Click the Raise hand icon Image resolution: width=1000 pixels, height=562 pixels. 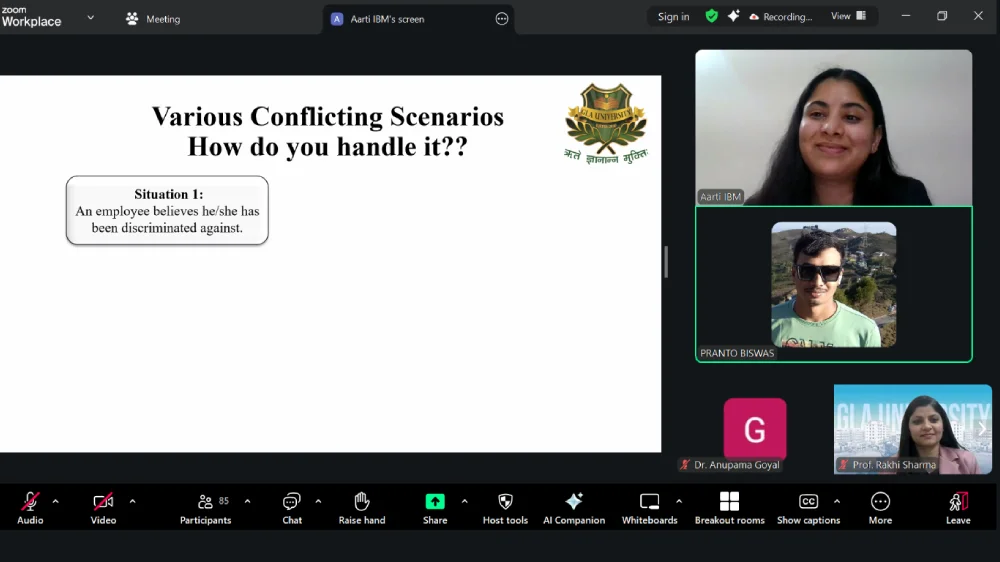tap(362, 507)
